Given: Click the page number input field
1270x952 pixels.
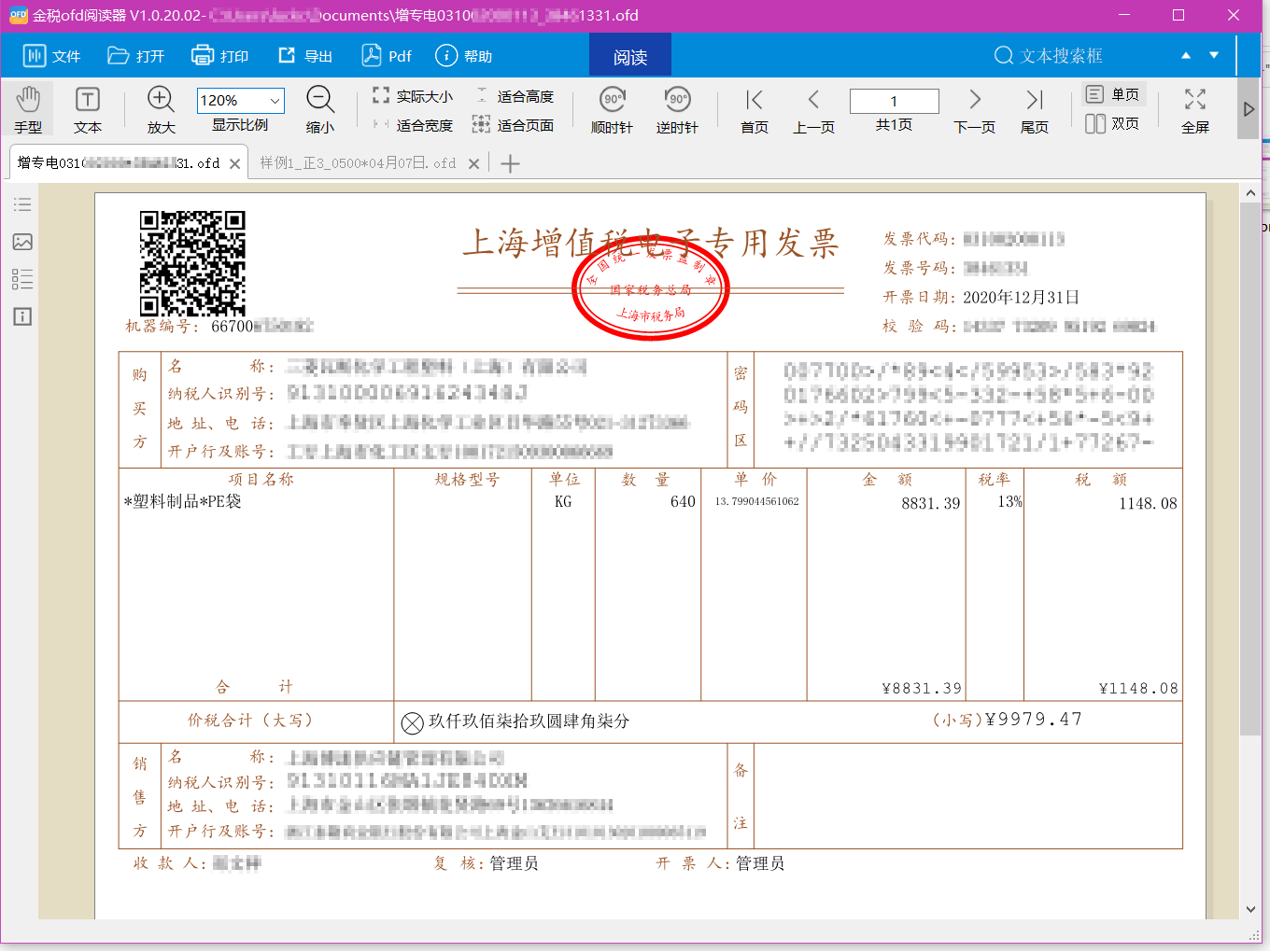Looking at the screenshot, I should 894,101.
